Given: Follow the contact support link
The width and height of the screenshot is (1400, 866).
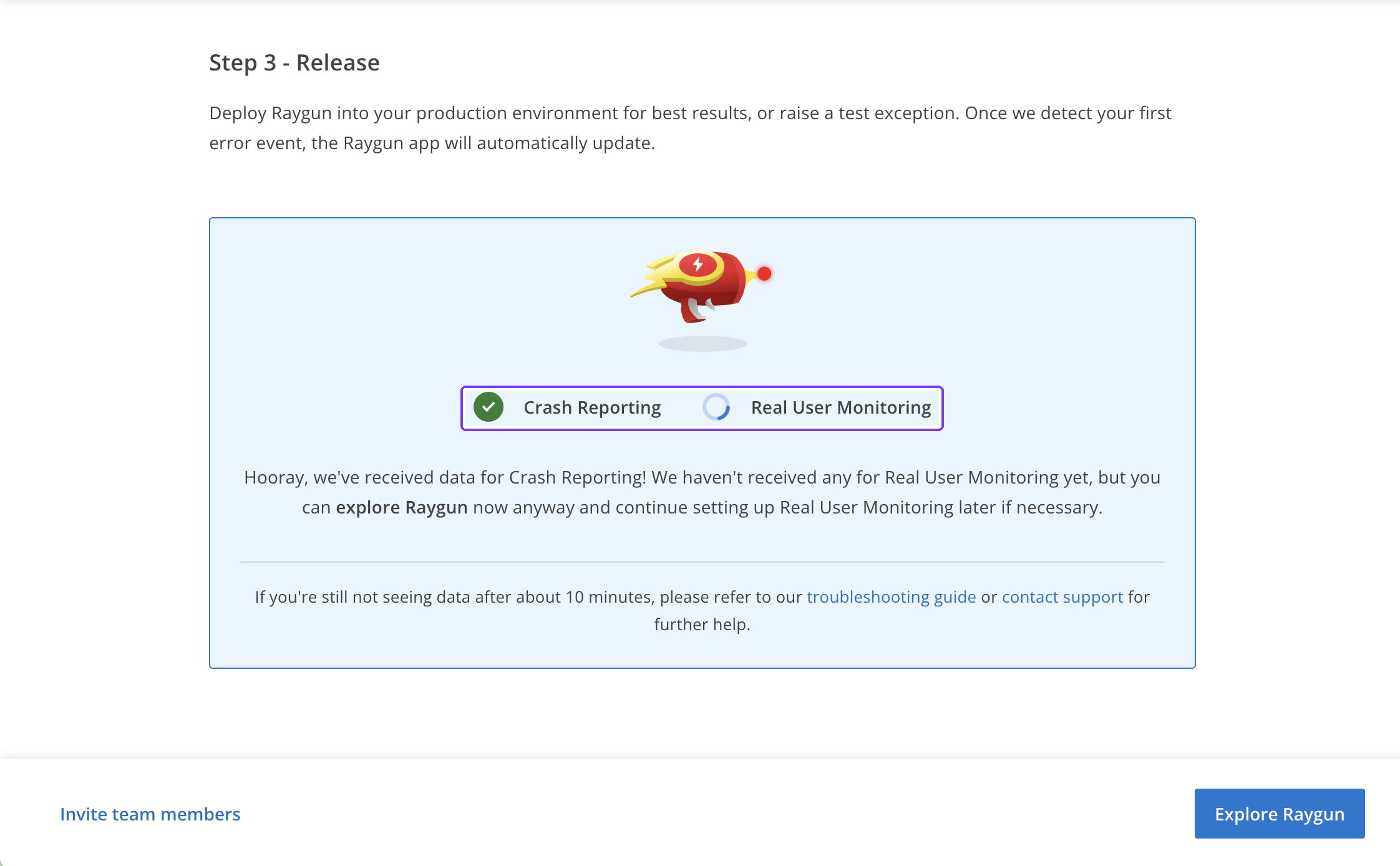Looking at the screenshot, I should pos(1062,597).
